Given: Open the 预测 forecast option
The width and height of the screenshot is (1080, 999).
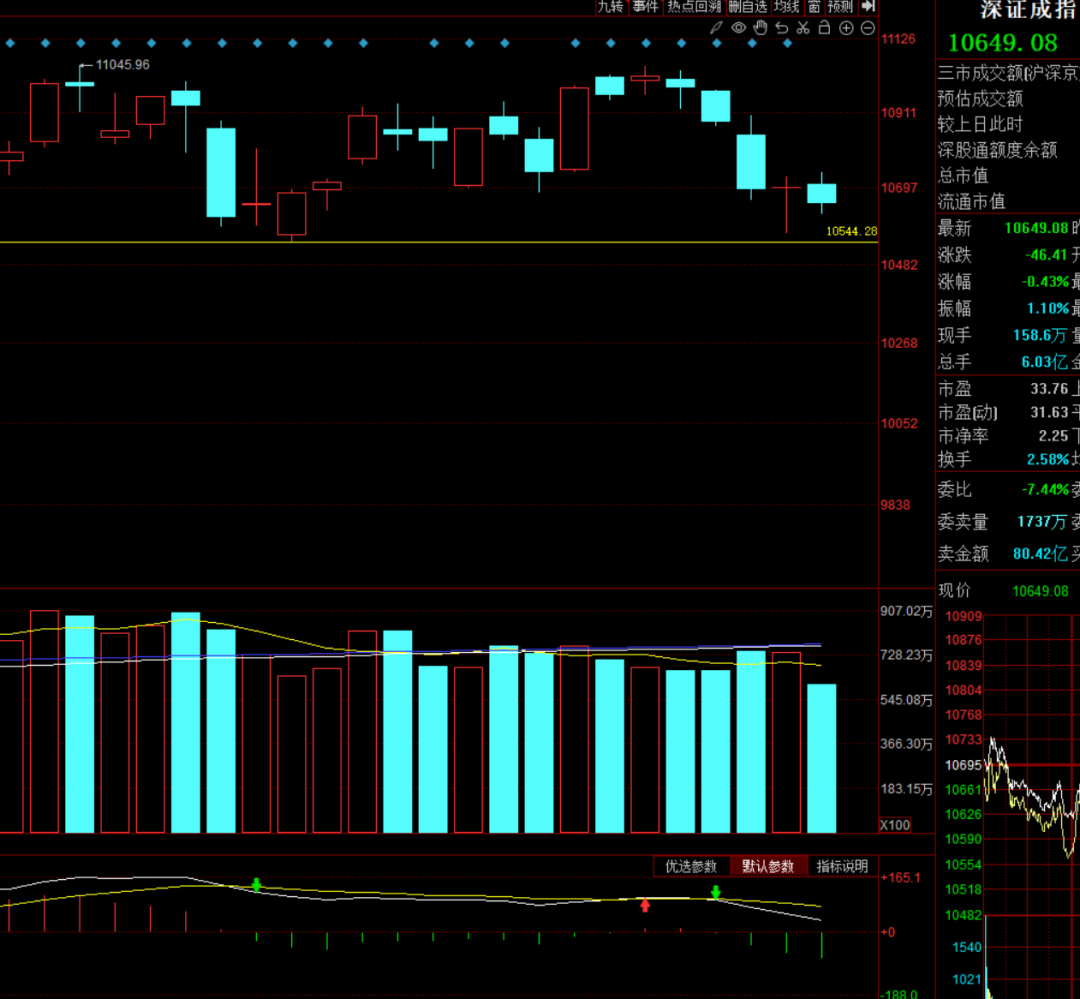Looking at the screenshot, I should coord(840,6).
